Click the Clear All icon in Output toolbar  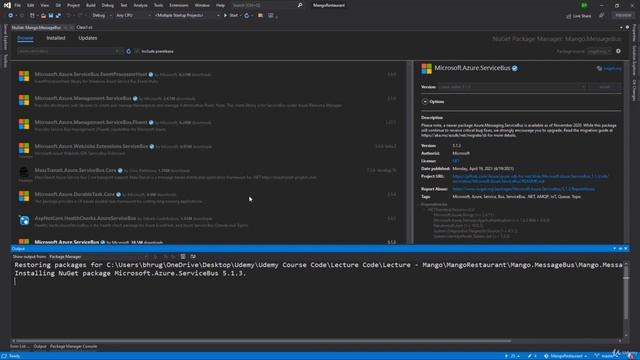click(183, 257)
